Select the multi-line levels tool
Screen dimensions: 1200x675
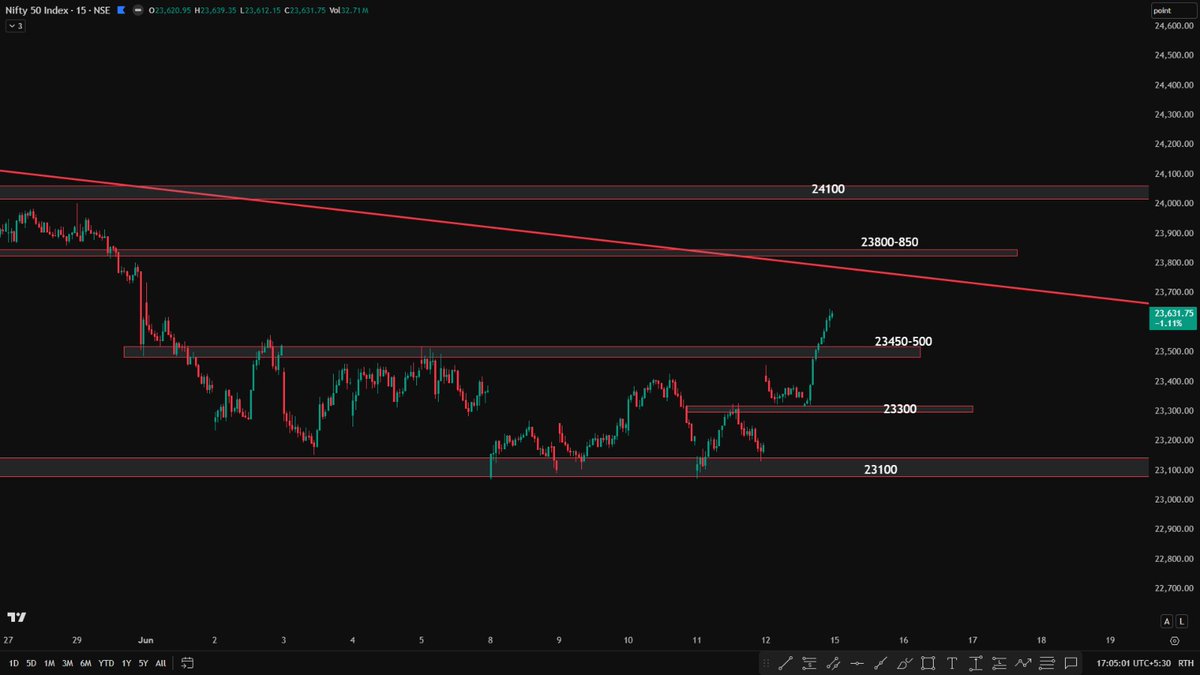[1046, 663]
